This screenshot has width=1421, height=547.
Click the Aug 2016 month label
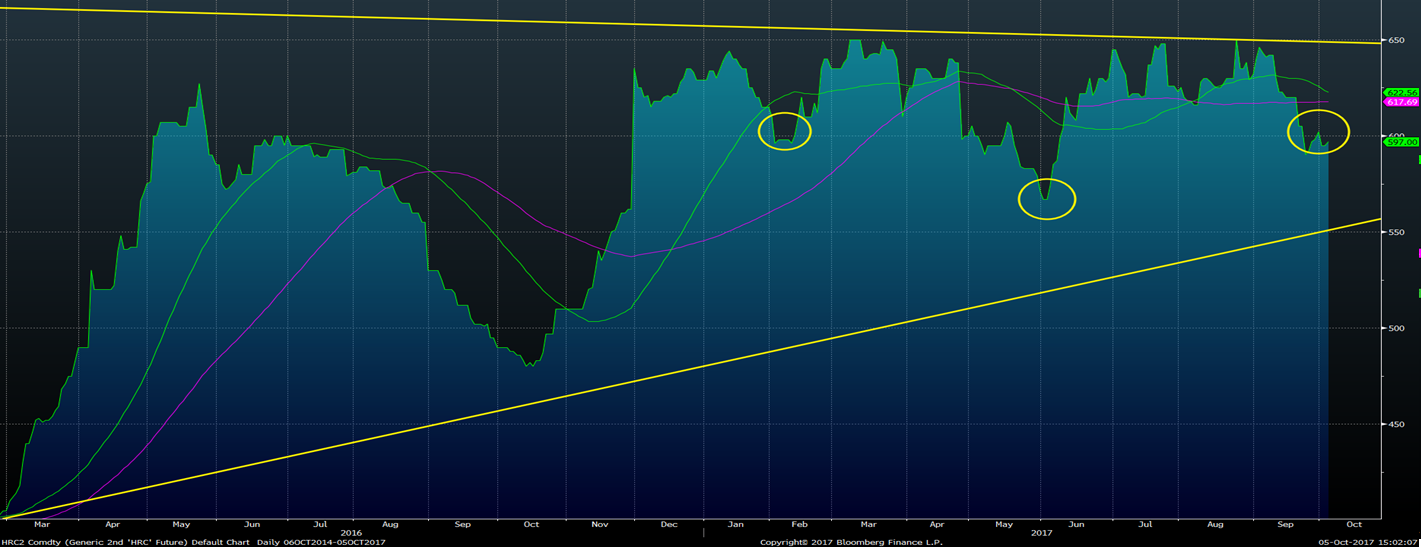390,523
